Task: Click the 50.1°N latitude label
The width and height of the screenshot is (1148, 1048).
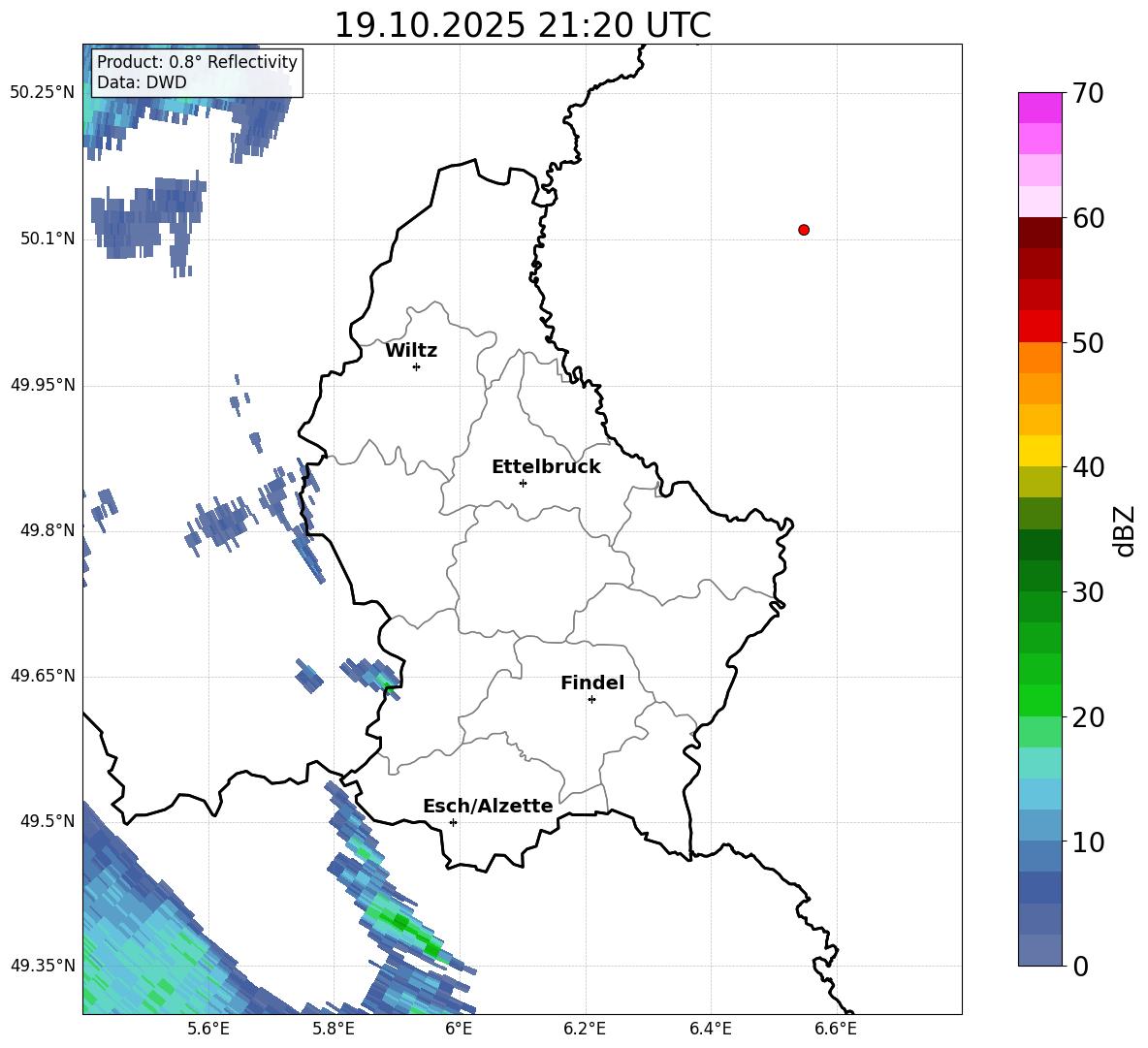Action: pos(48,238)
